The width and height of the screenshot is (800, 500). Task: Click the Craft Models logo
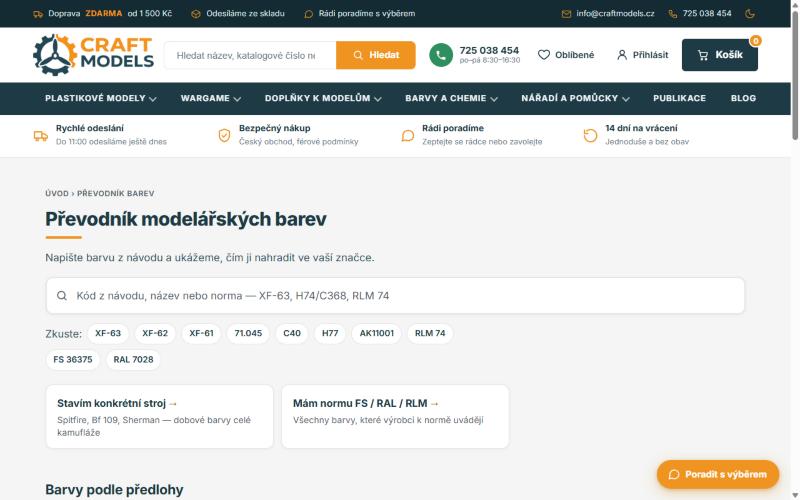tap(93, 55)
